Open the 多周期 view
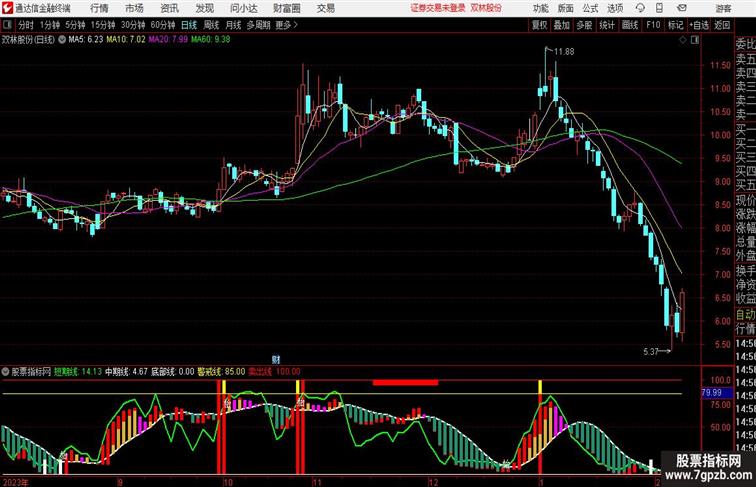The width and height of the screenshot is (756, 487). click(258, 25)
